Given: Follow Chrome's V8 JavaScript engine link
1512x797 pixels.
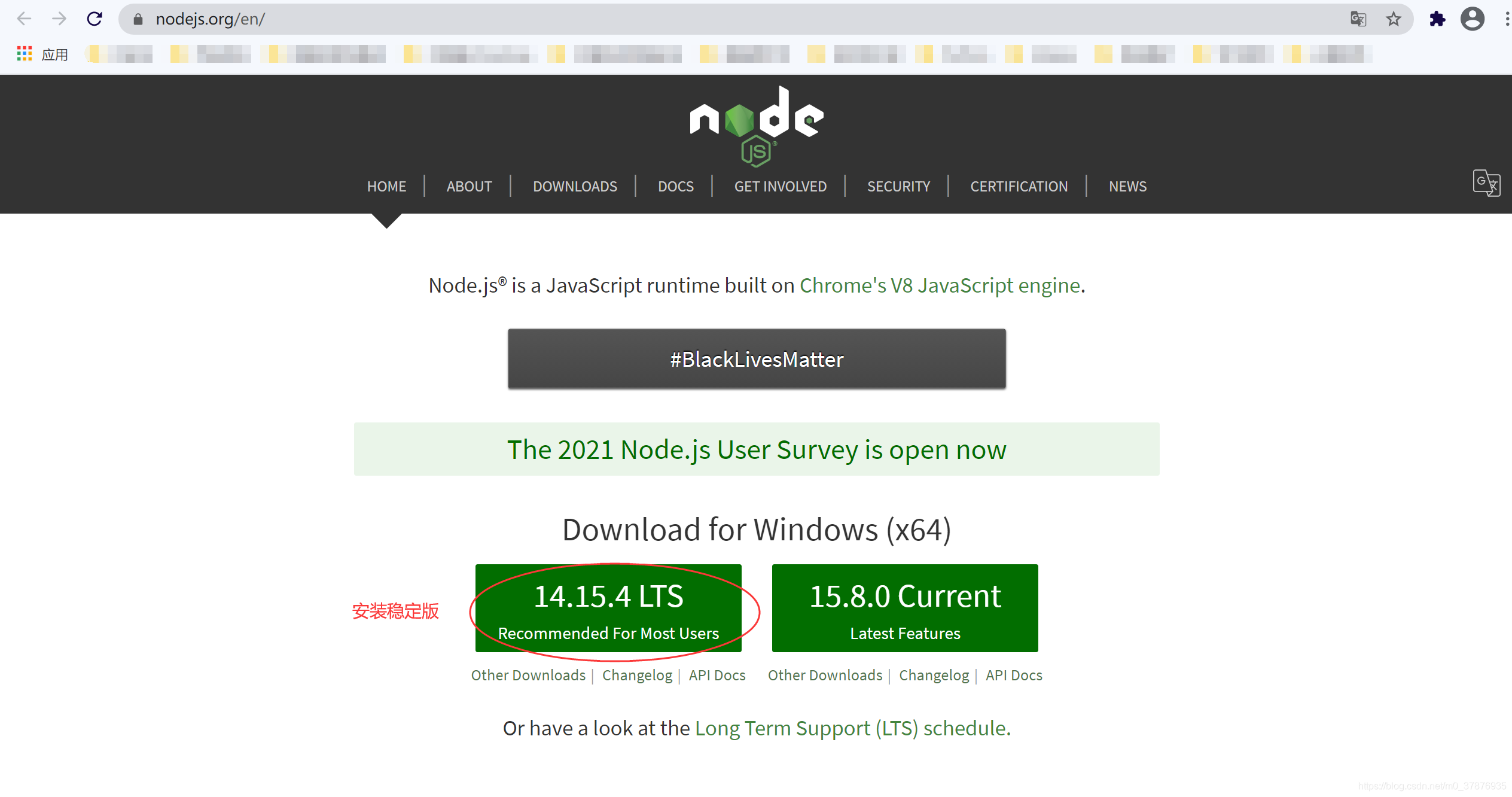Looking at the screenshot, I should (940, 286).
